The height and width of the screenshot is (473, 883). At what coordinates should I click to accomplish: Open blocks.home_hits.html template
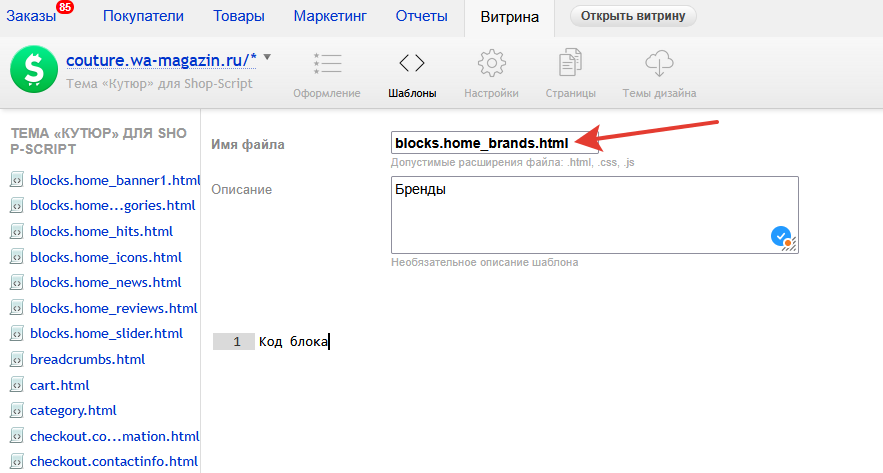[x=101, y=231]
